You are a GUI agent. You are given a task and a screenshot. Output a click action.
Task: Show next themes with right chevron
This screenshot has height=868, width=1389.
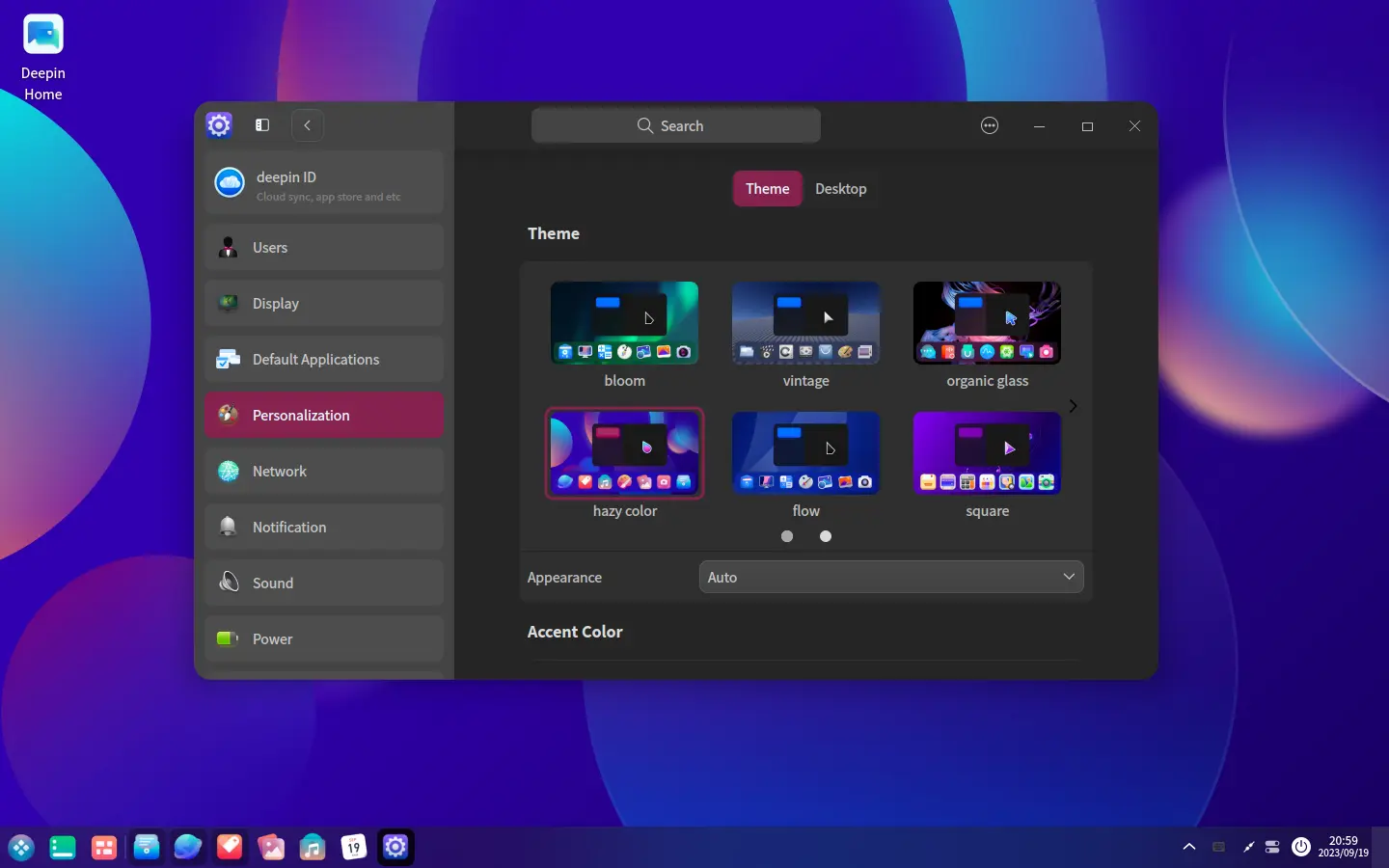click(x=1073, y=406)
